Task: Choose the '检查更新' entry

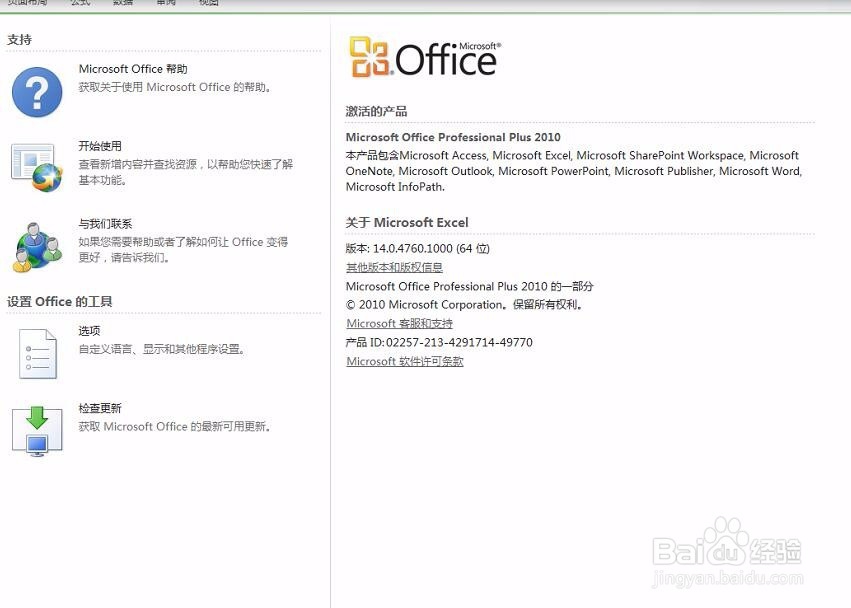Action: [x=100, y=408]
